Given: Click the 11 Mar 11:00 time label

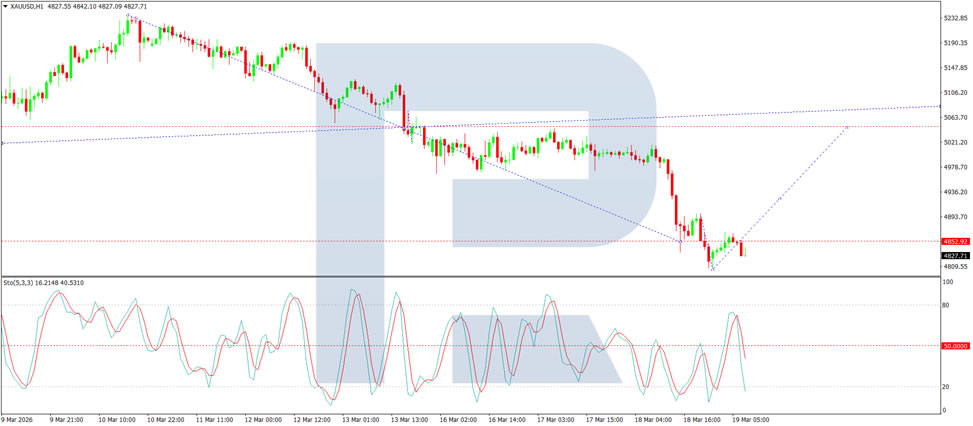Looking at the screenshot, I should [213, 420].
